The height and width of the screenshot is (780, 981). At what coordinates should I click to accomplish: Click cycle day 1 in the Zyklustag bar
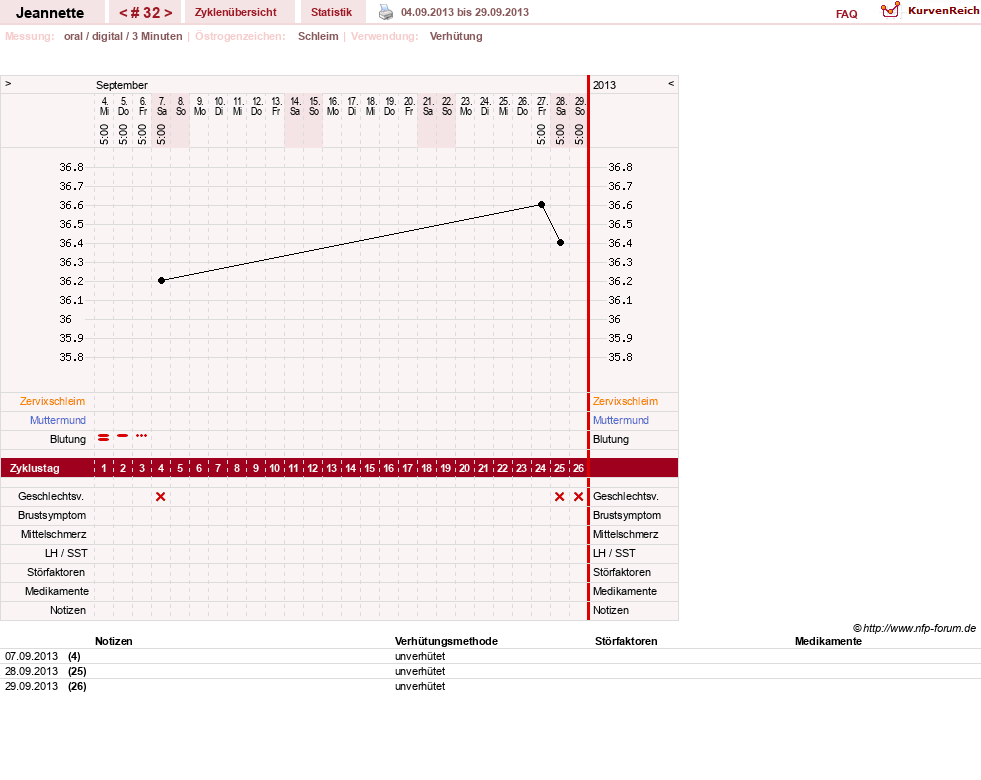coord(104,468)
